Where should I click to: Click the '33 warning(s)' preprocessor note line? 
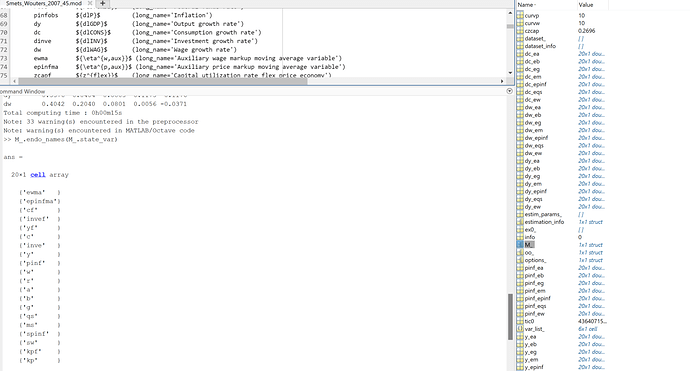101,121
